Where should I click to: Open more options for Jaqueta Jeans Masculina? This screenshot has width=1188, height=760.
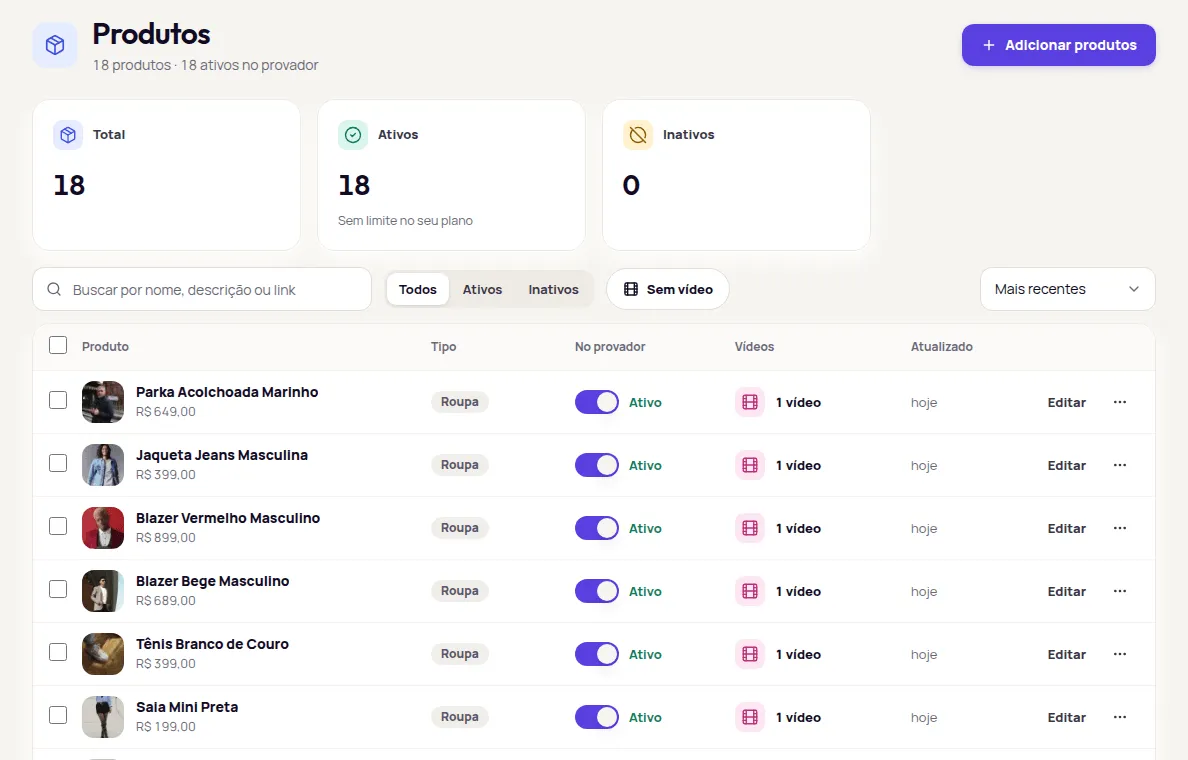coord(1120,465)
